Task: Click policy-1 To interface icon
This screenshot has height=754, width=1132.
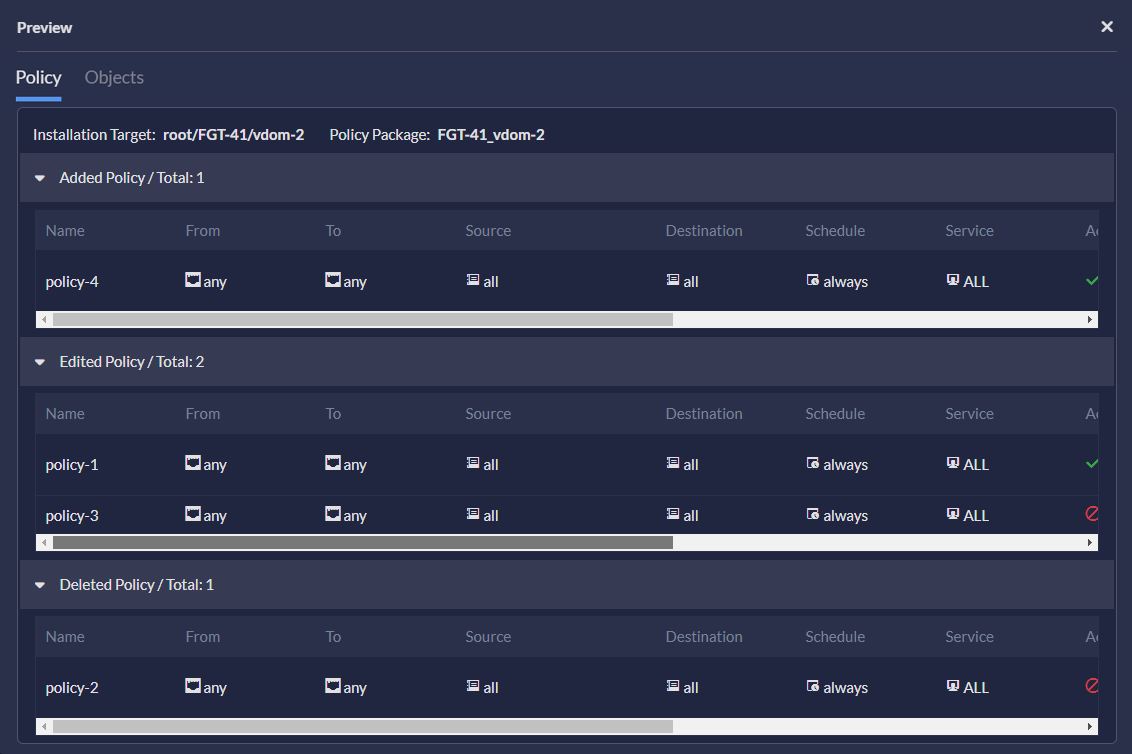Action: click(333, 462)
